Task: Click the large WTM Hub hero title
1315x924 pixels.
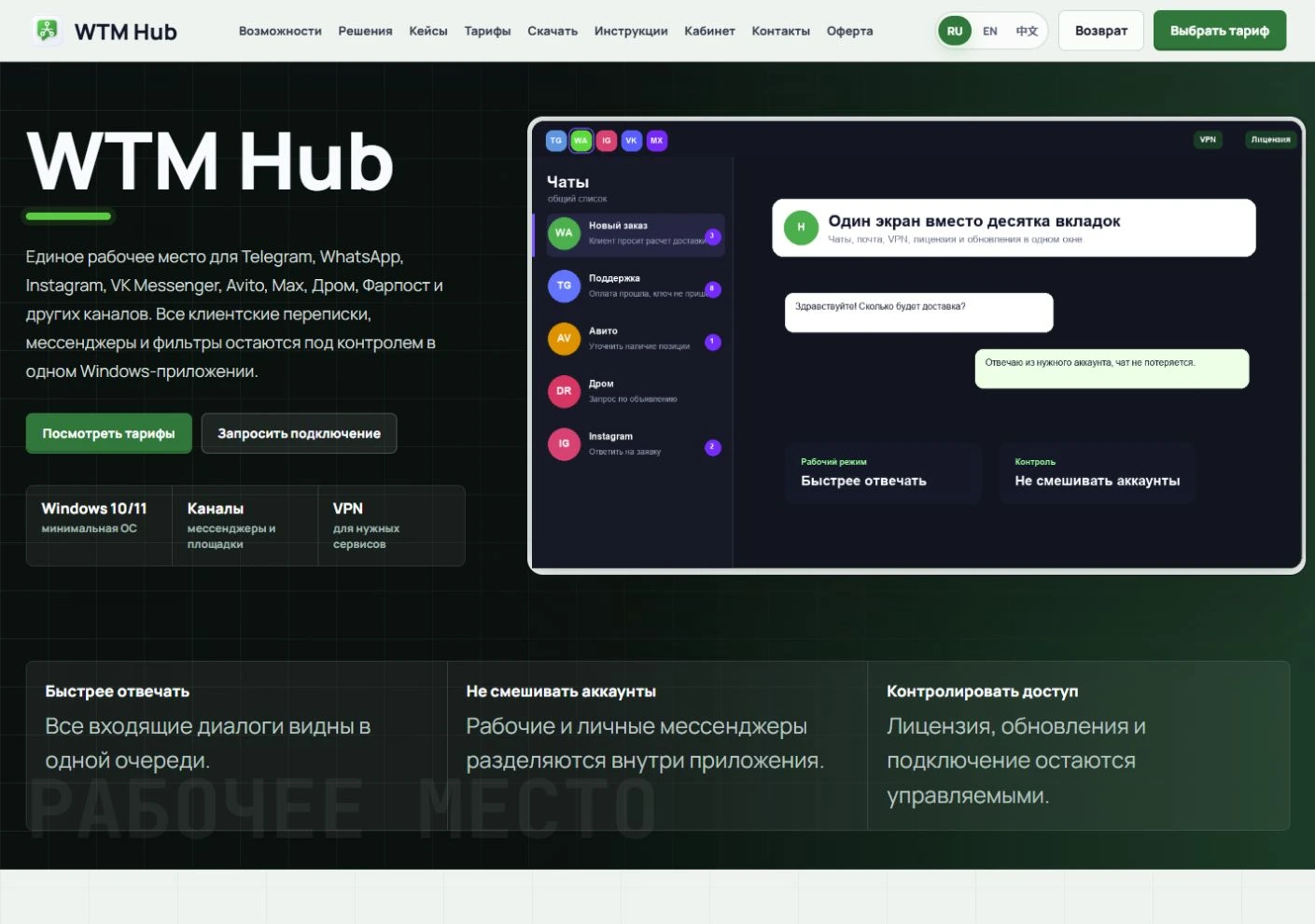Action: pos(210,161)
